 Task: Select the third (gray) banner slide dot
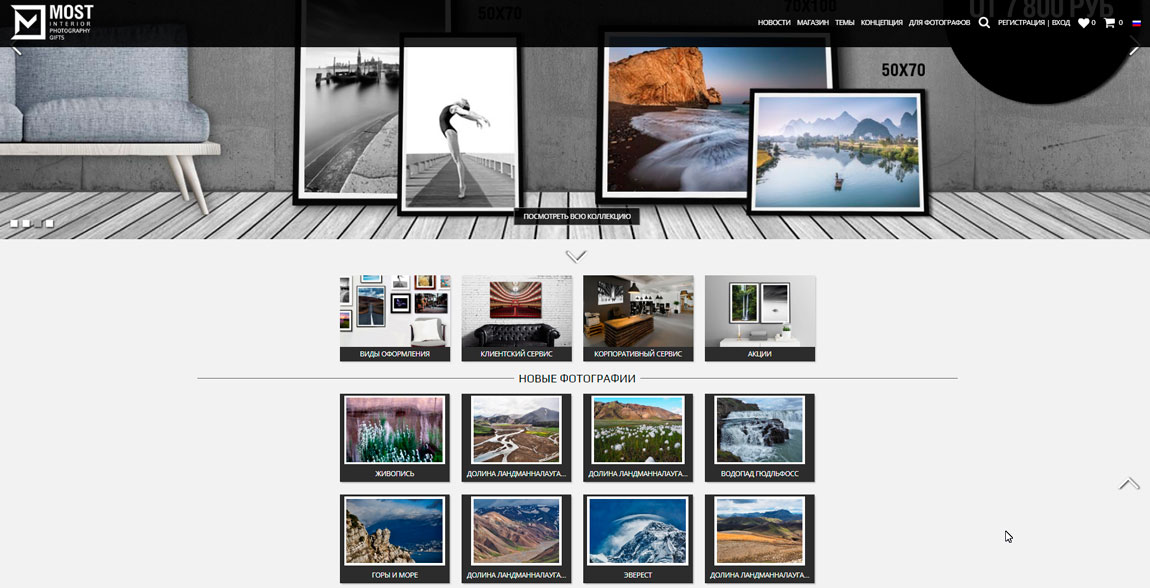click(37, 224)
